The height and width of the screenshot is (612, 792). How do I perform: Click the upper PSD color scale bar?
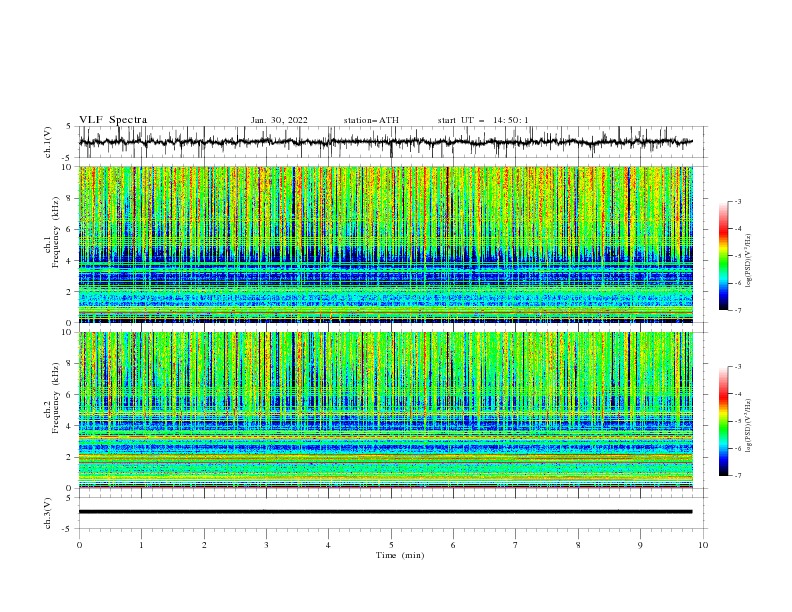tap(724, 256)
